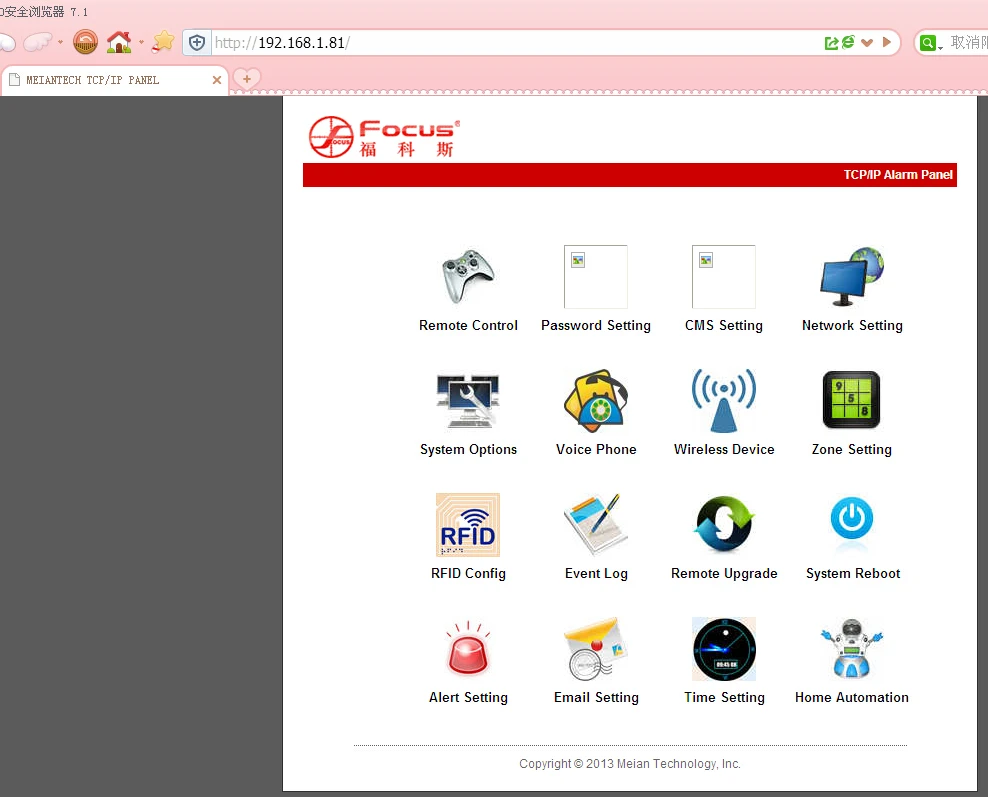The height and width of the screenshot is (797, 988).
Task: Click the blue power icon for System Reboot
Action: [x=851, y=520]
